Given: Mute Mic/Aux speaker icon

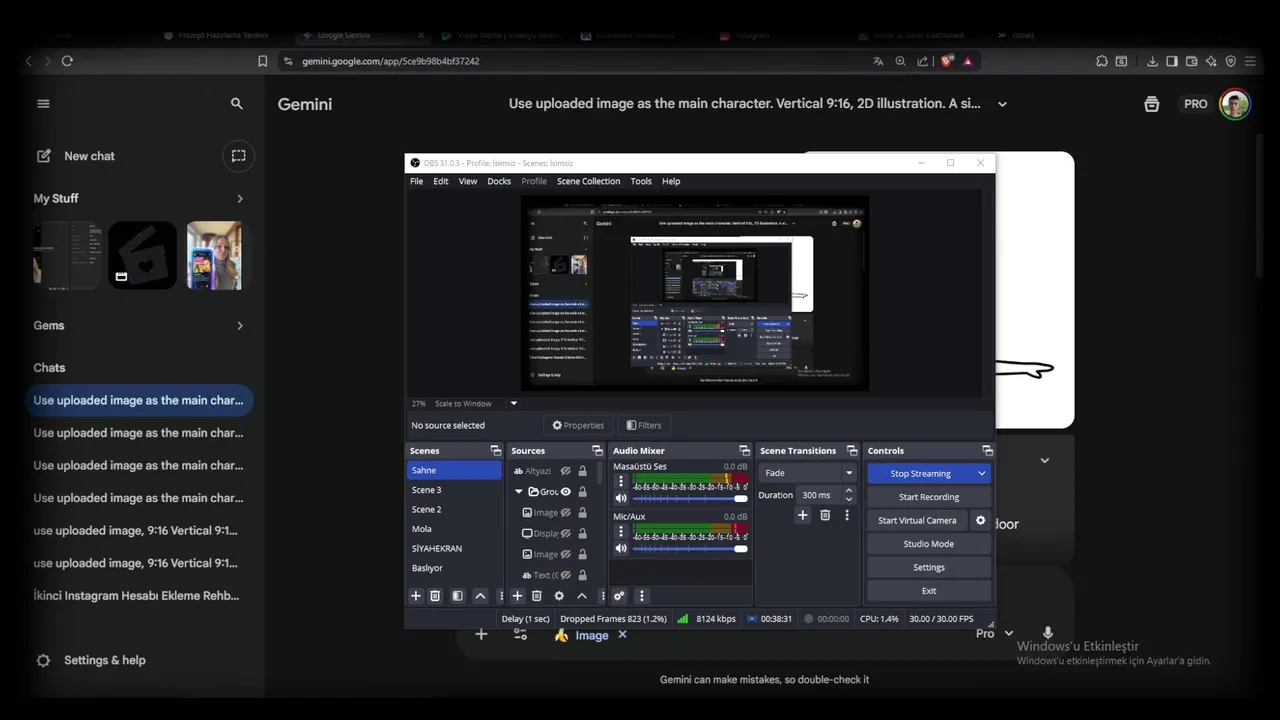Looking at the screenshot, I should click(621, 548).
